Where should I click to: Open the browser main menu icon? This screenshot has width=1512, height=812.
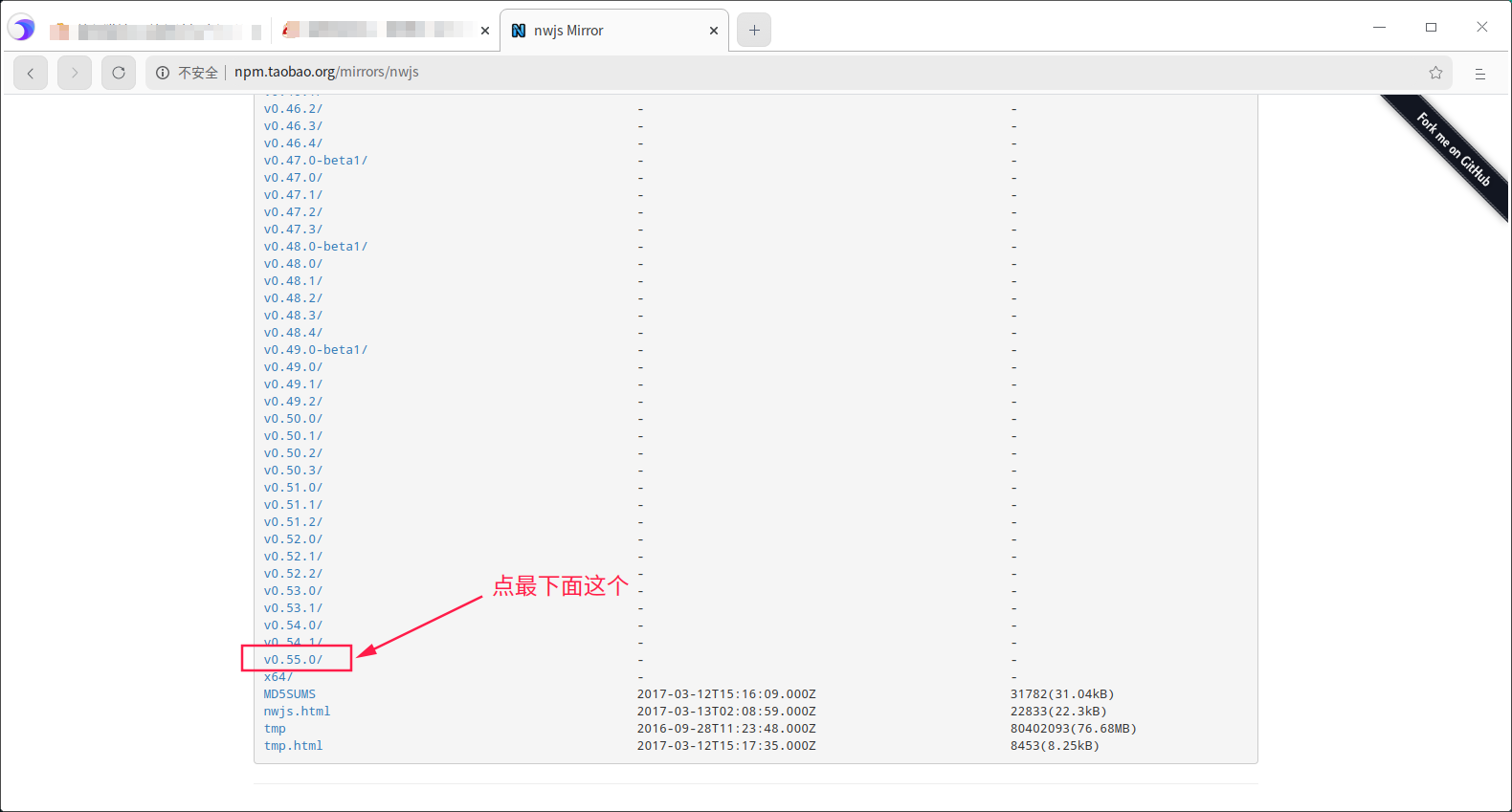coord(1480,73)
